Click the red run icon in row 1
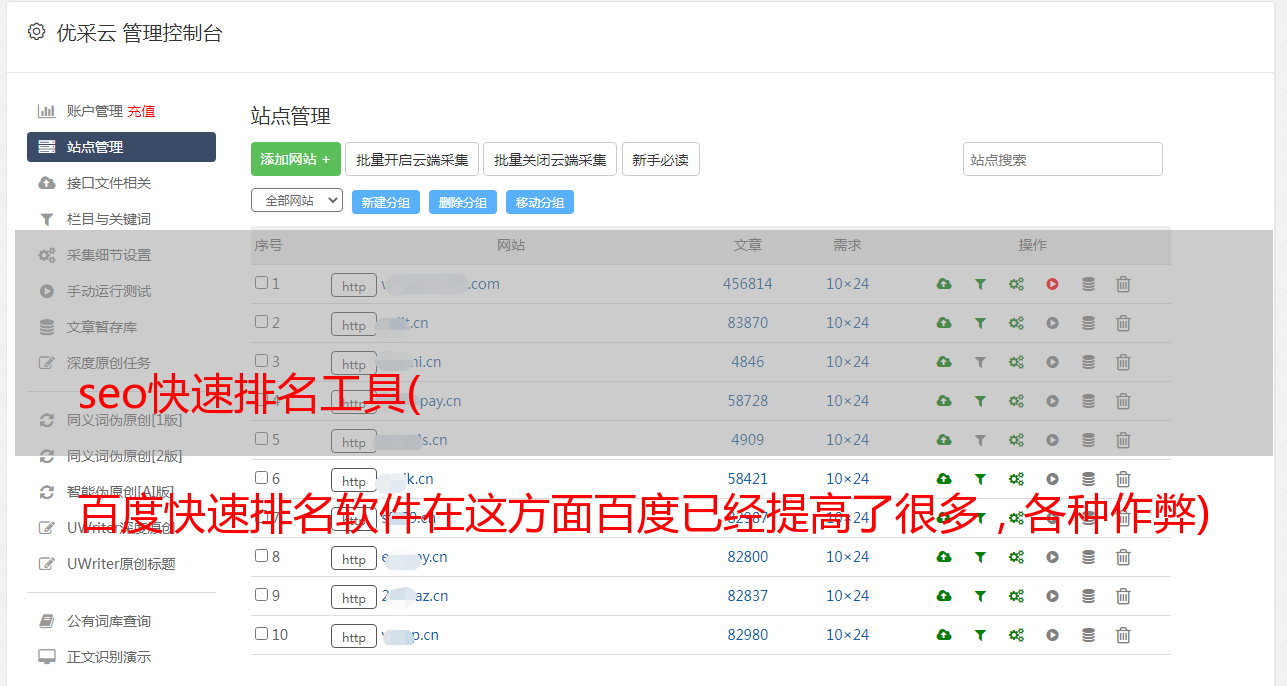 [1052, 284]
